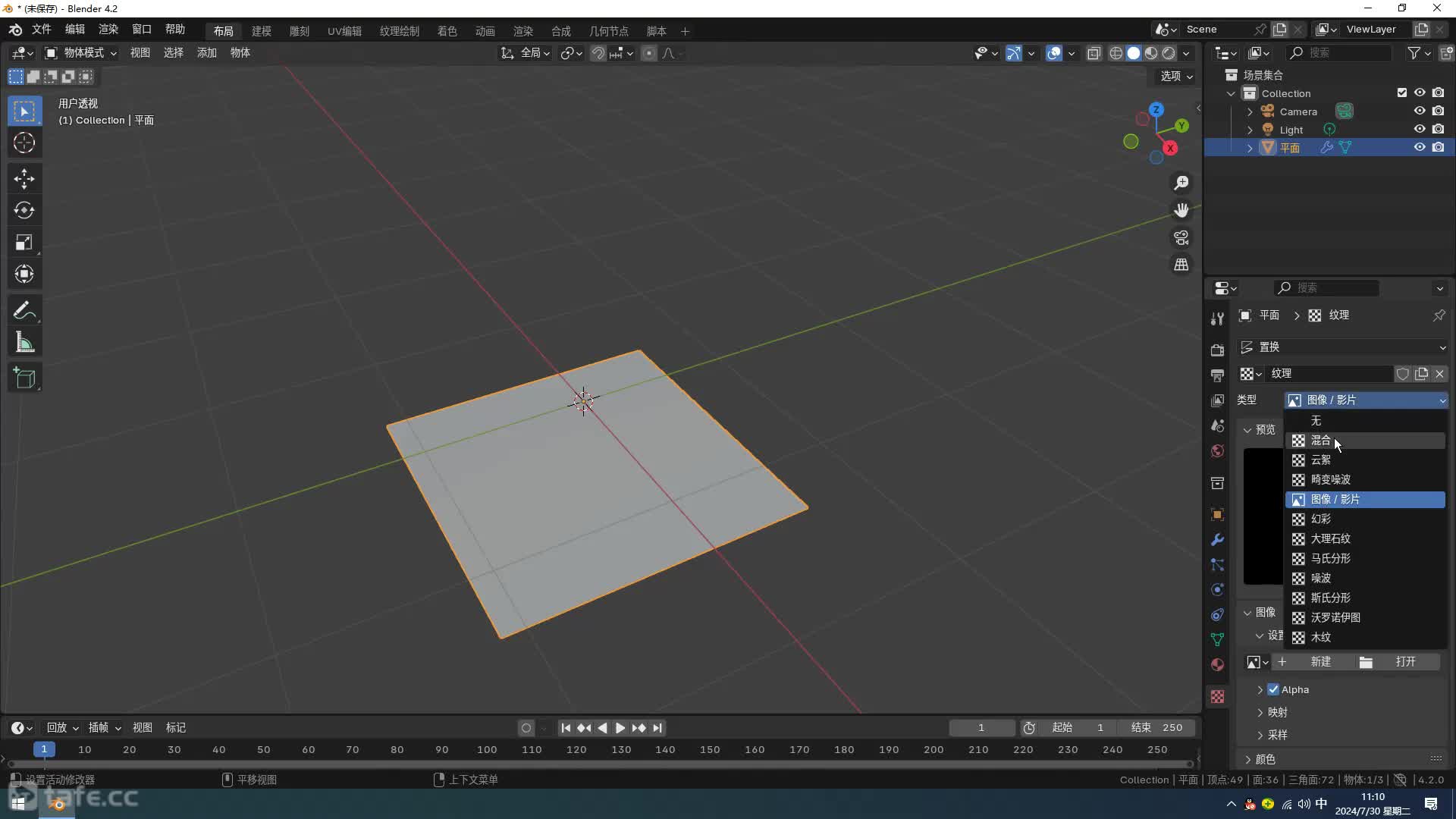Hide Camera in viewport eye icon
This screenshot has height=819, width=1456.
click(x=1420, y=111)
